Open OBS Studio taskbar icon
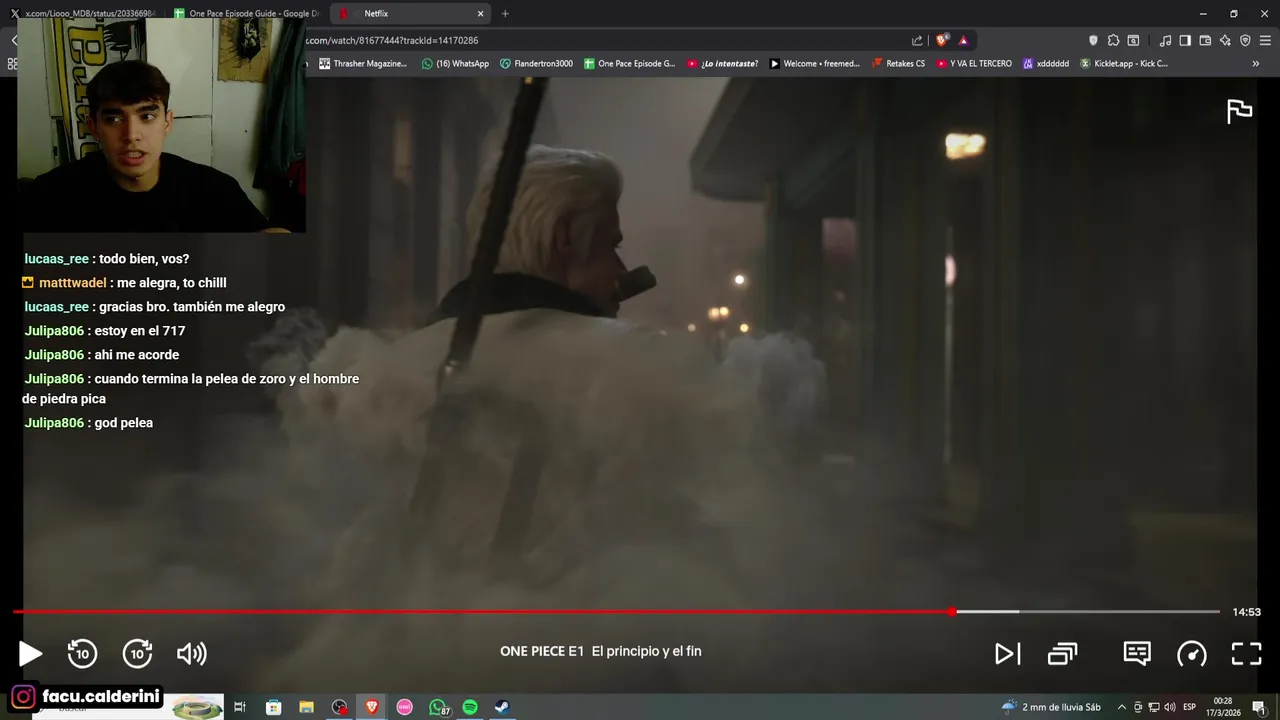This screenshot has width=1280, height=720. (x=339, y=707)
